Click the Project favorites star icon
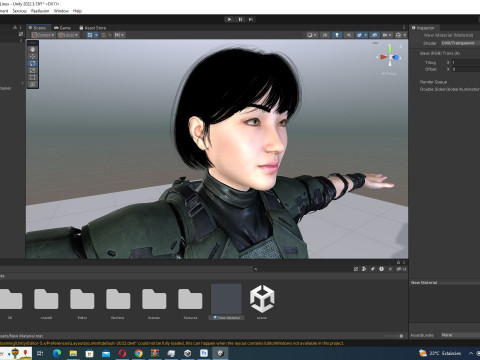 (390, 269)
